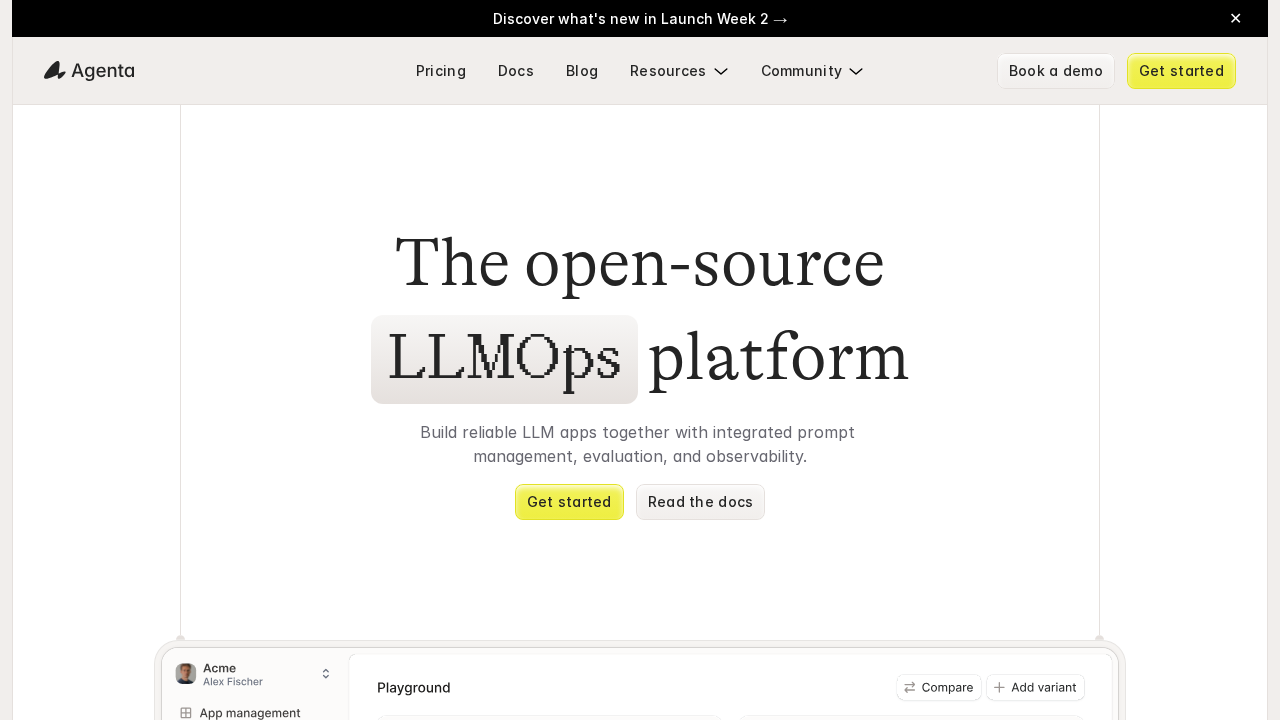Open the Launch Week 2 announcement link

[x=640, y=19]
